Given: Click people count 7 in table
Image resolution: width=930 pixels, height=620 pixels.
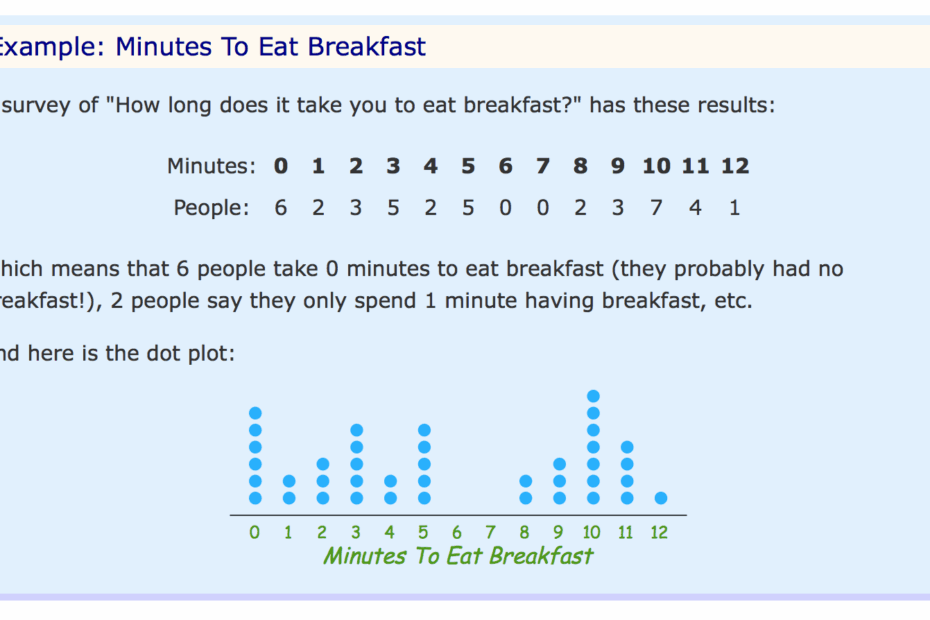Looking at the screenshot, I should click(x=656, y=208).
